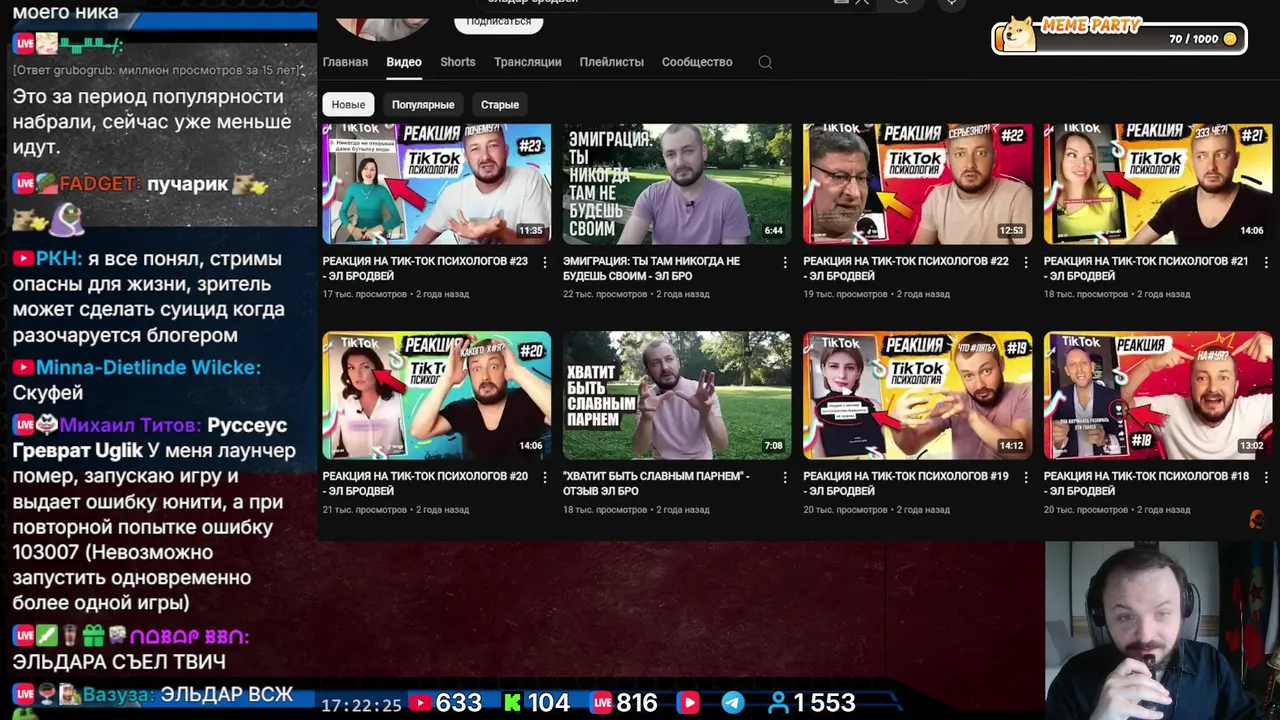Click the LIVE icon beside 816
This screenshot has width=1280, height=720.
[601, 703]
